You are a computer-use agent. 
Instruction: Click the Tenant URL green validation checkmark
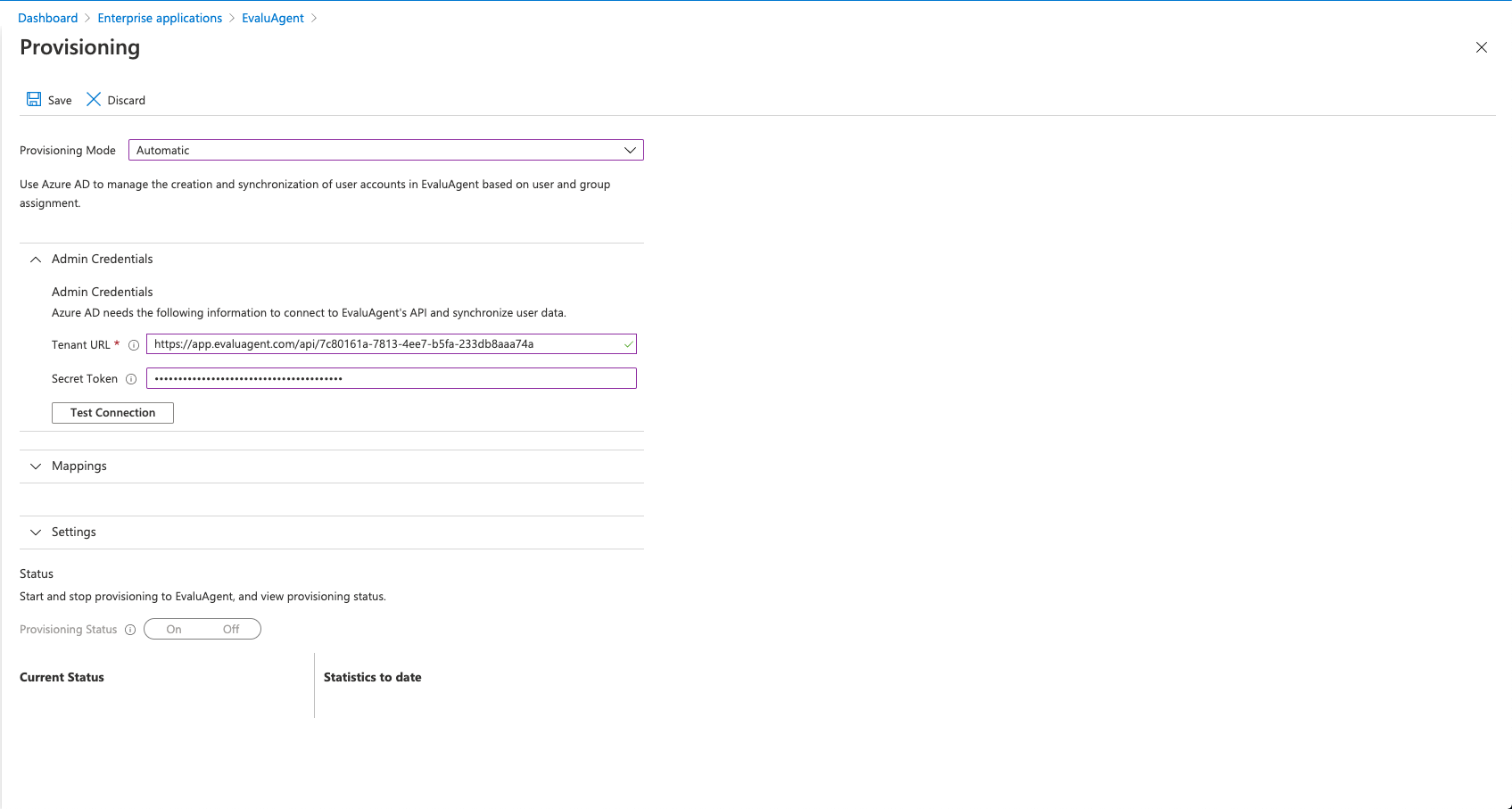tap(629, 344)
